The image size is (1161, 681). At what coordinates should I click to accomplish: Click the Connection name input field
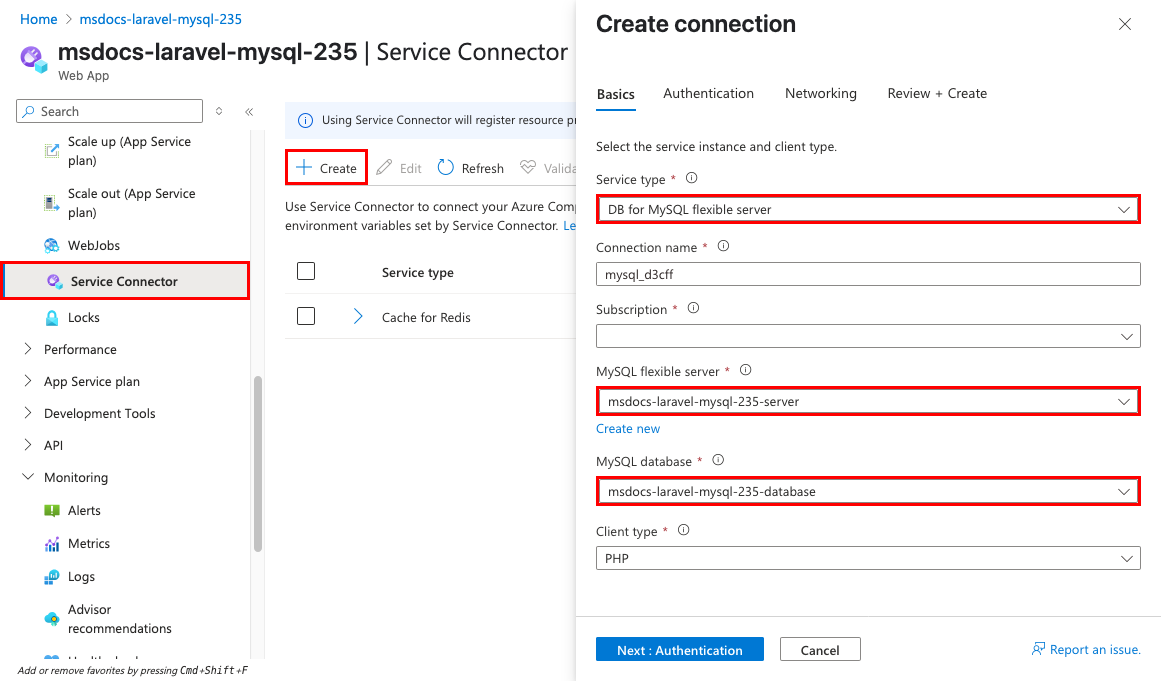867,274
